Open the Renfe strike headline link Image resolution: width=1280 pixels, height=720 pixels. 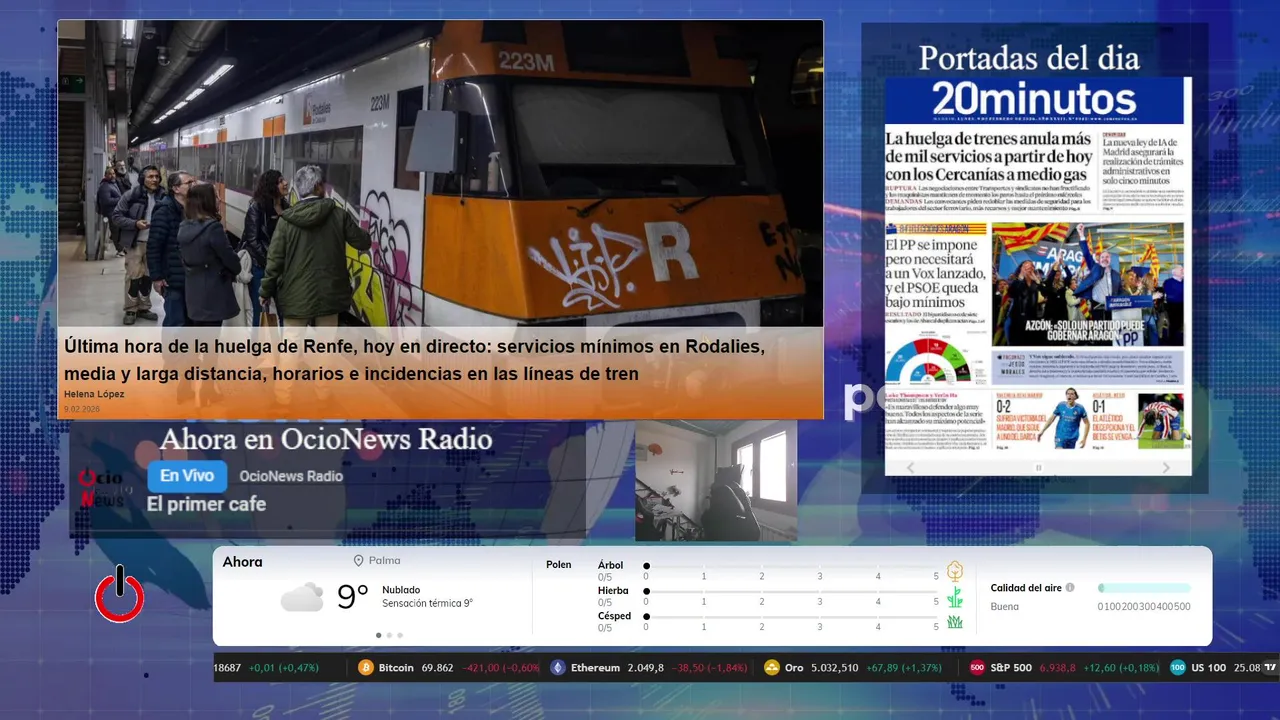[414, 360]
